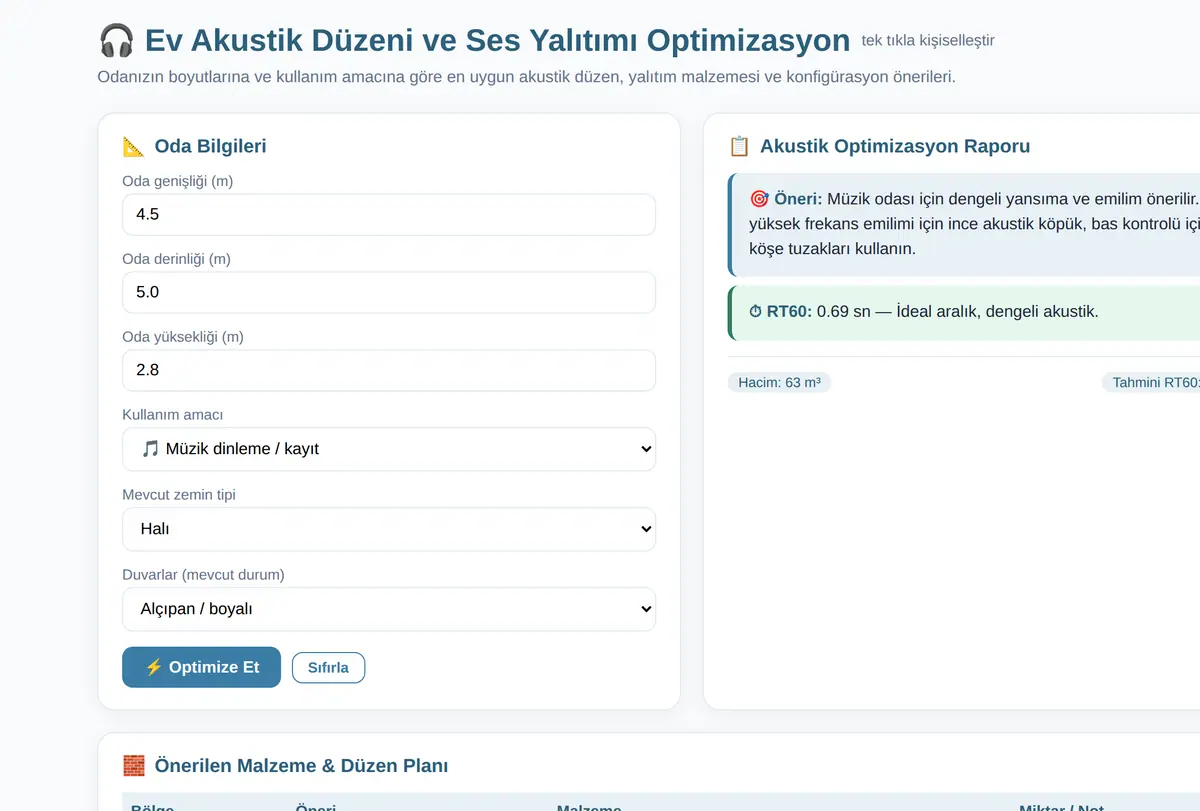Image resolution: width=1200 pixels, height=811 pixels.
Task: Click the ruler icon beside Oda Bilgileri
Action: [x=133, y=147]
